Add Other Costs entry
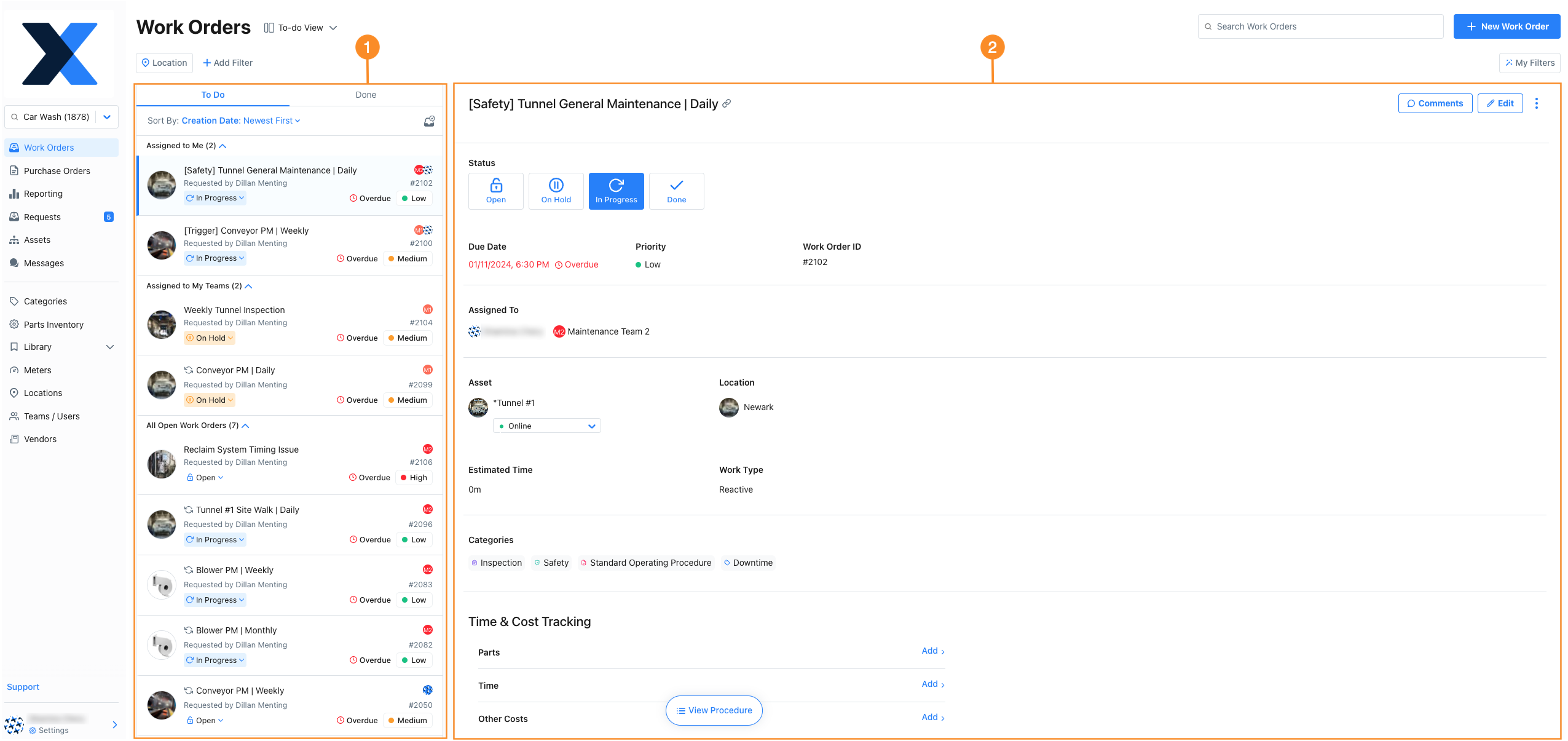1568x741 pixels. point(933,718)
